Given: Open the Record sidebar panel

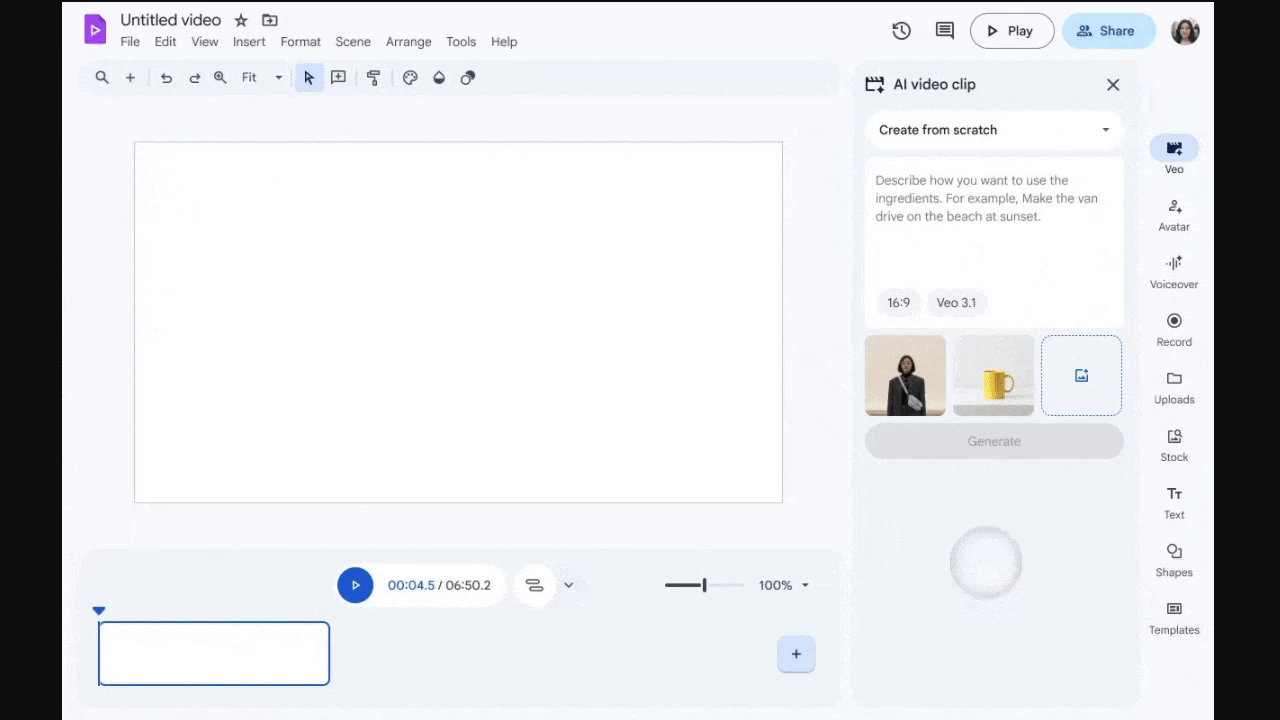Looking at the screenshot, I should tap(1174, 329).
